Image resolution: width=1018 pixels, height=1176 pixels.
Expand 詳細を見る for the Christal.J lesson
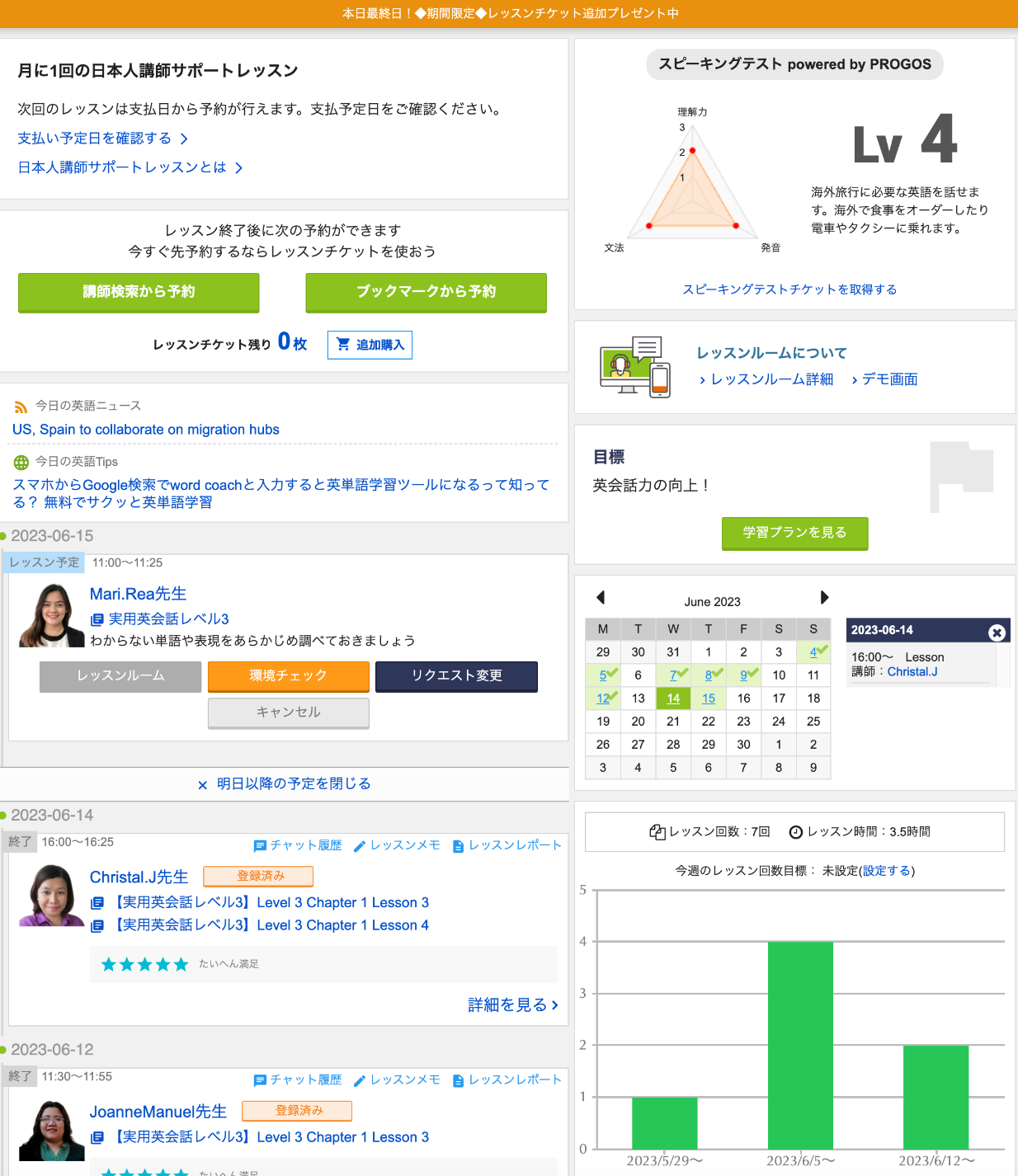pos(513,1004)
